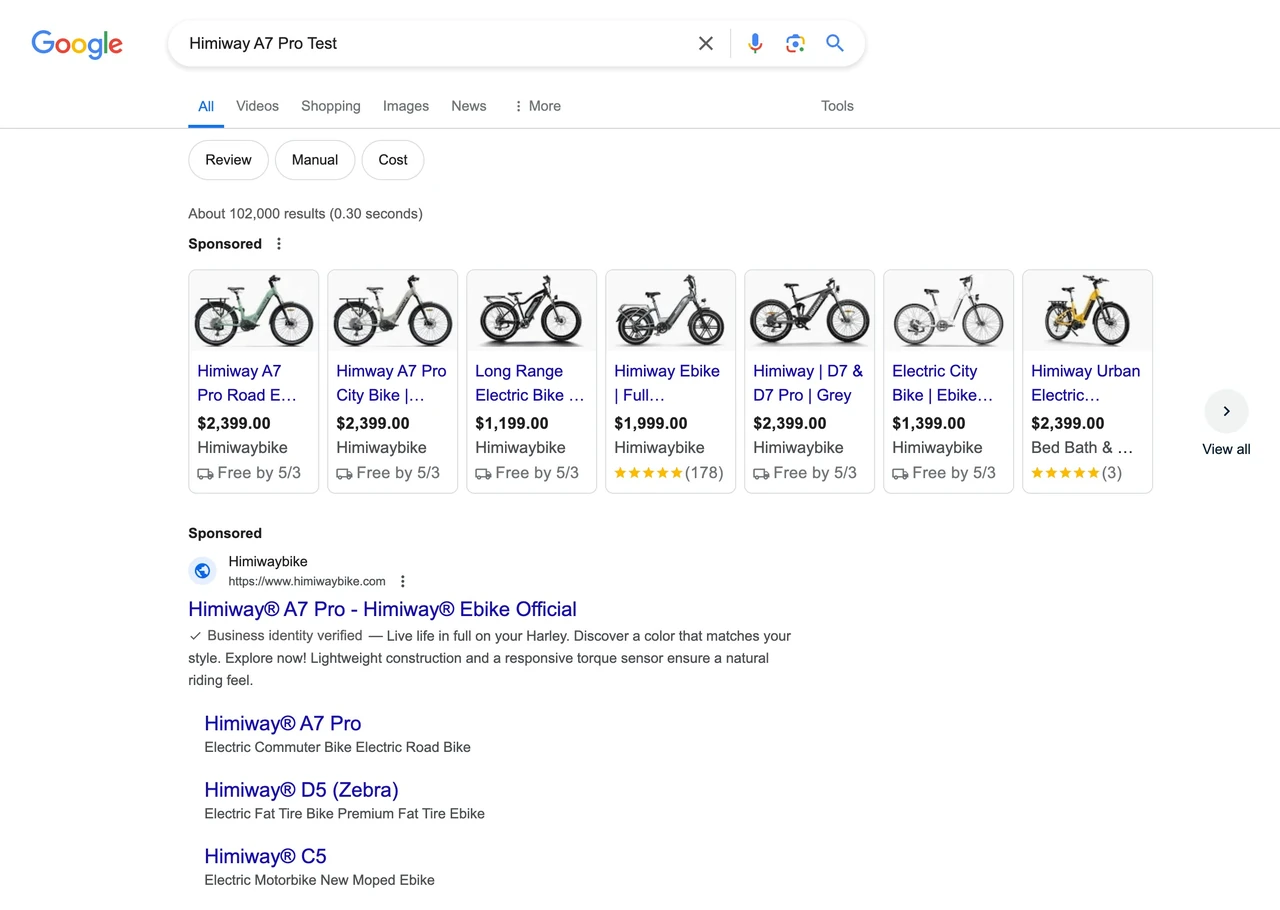
Task: Click the Google logo
Action: (x=77, y=44)
